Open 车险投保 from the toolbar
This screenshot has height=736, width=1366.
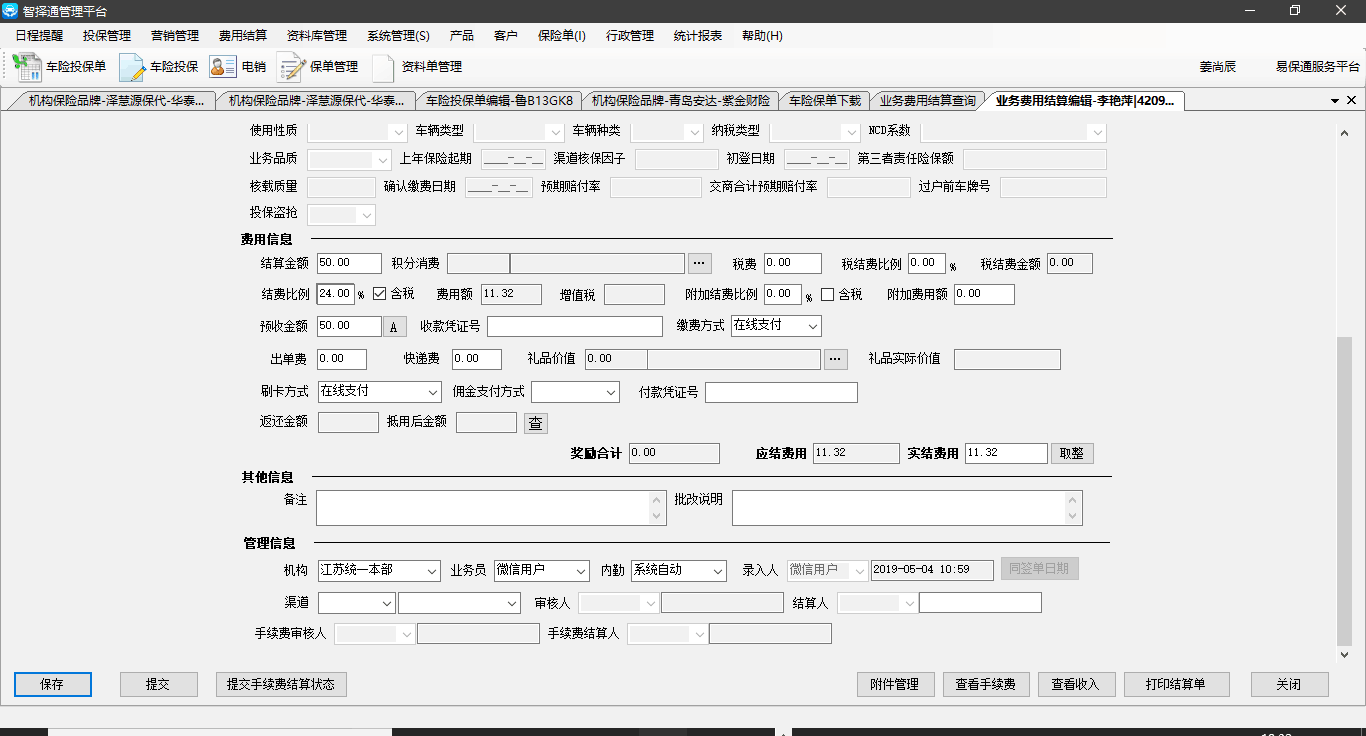(x=132, y=67)
